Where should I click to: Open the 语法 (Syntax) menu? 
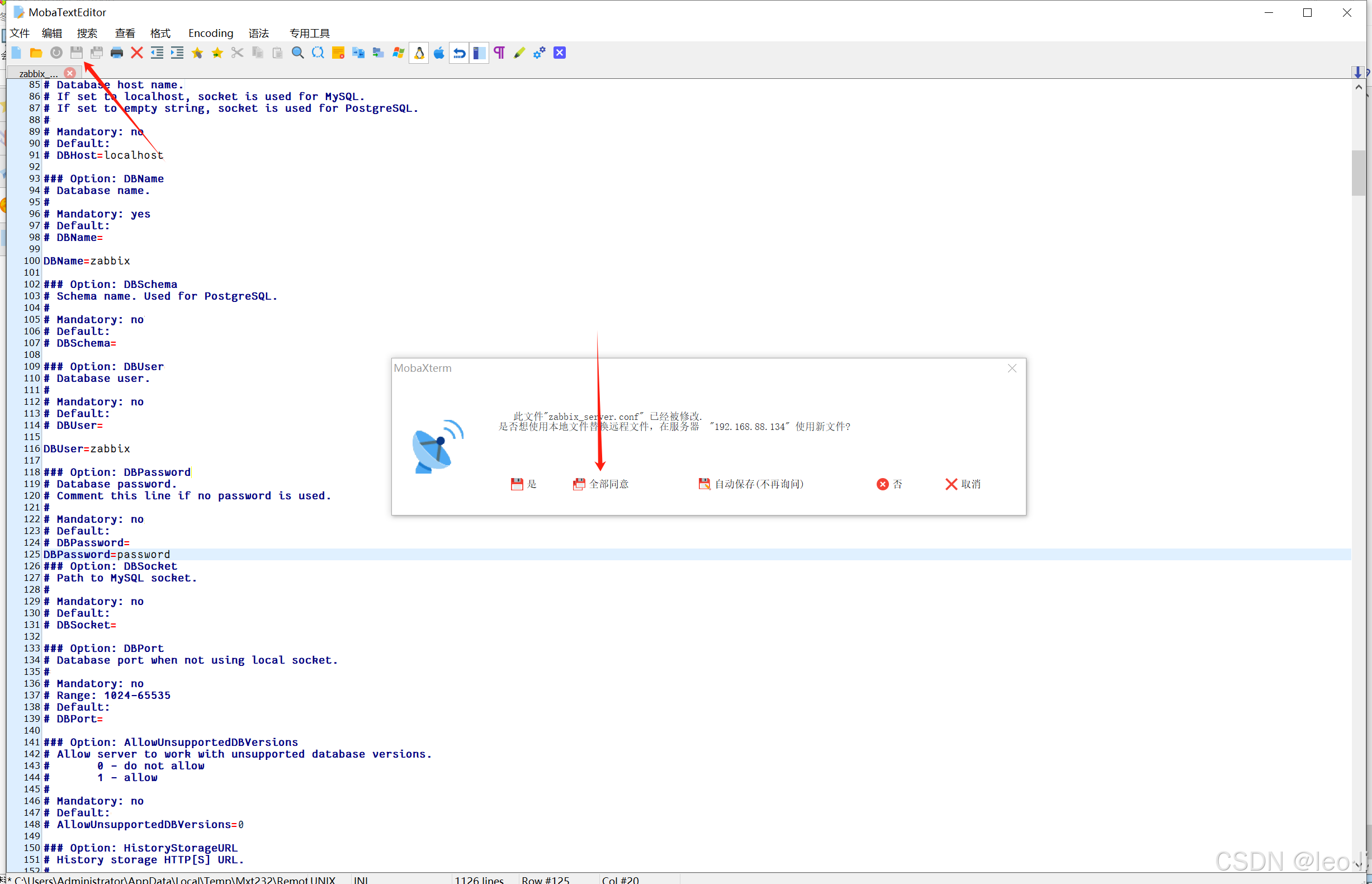[258, 33]
